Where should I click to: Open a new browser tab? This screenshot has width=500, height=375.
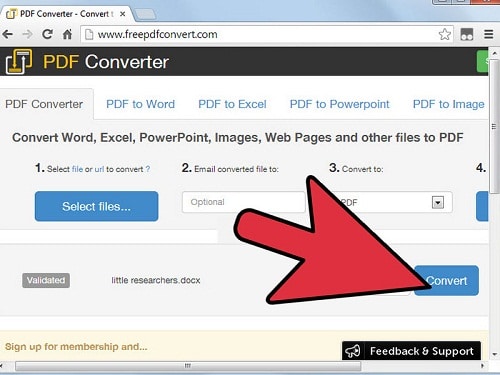(x=145, y=14)
